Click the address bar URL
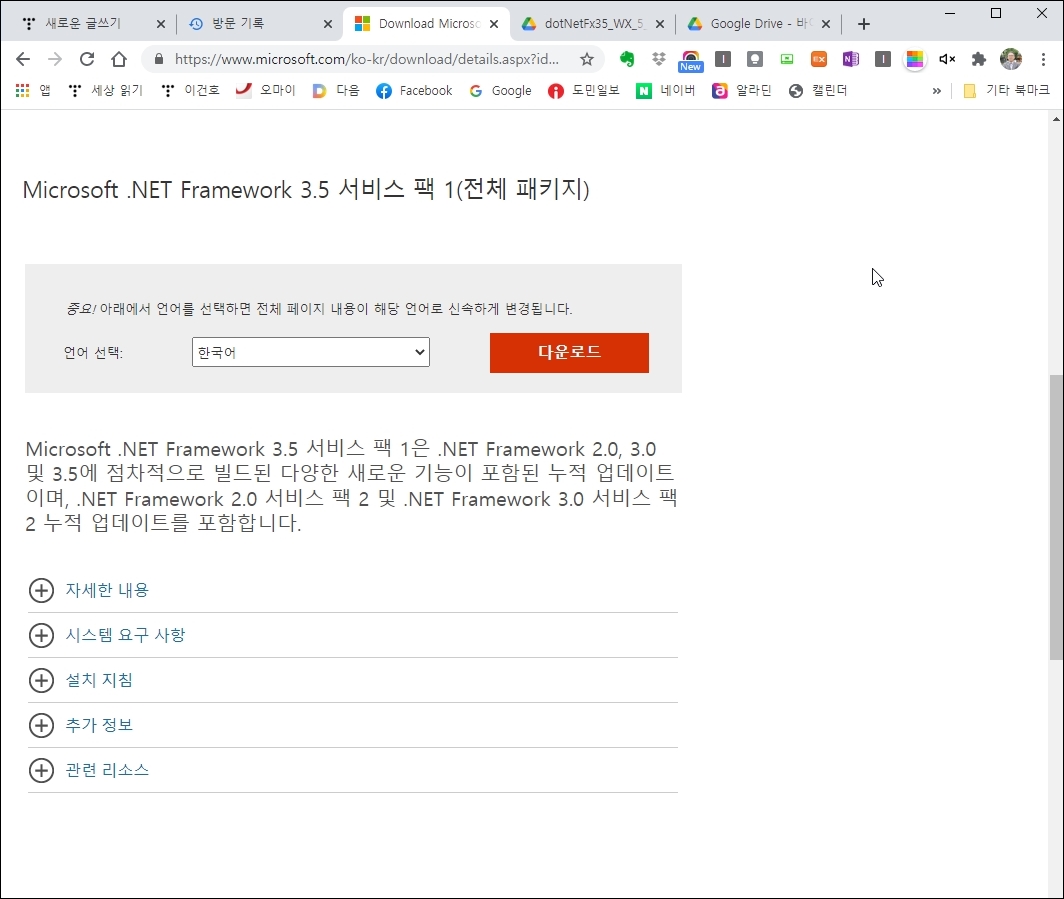The height and width of the screenshot is (899, 1064). [366, 59]
